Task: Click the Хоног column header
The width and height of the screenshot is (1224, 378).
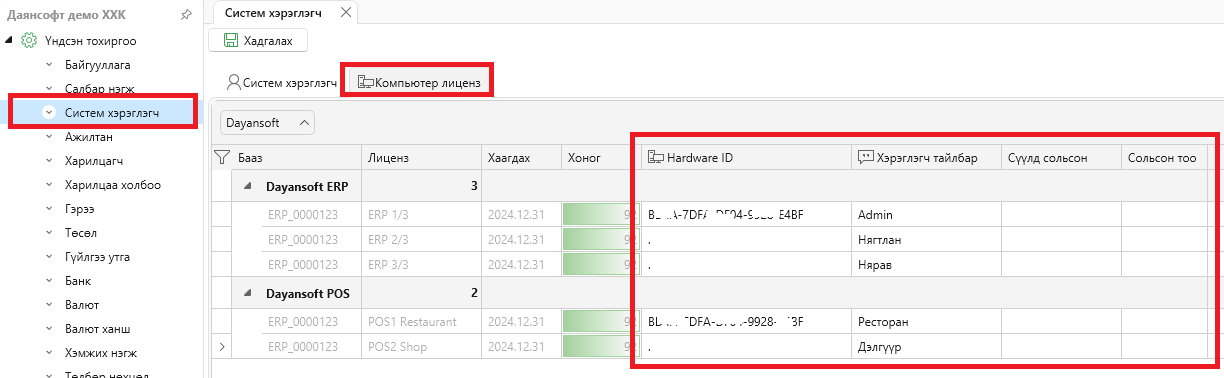Action: (x=600, y=158)
